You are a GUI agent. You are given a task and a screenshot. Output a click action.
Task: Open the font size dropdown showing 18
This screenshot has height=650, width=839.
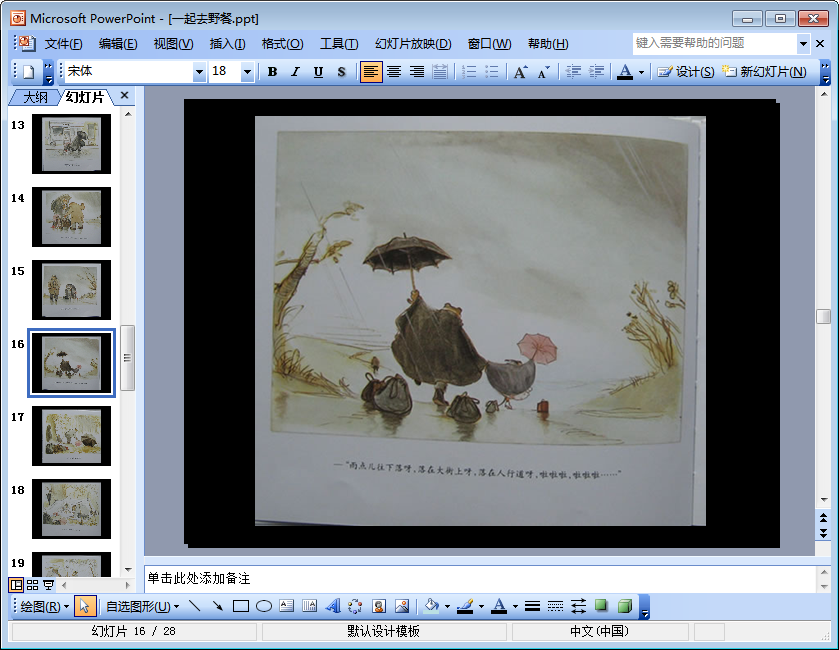[247, 72]
